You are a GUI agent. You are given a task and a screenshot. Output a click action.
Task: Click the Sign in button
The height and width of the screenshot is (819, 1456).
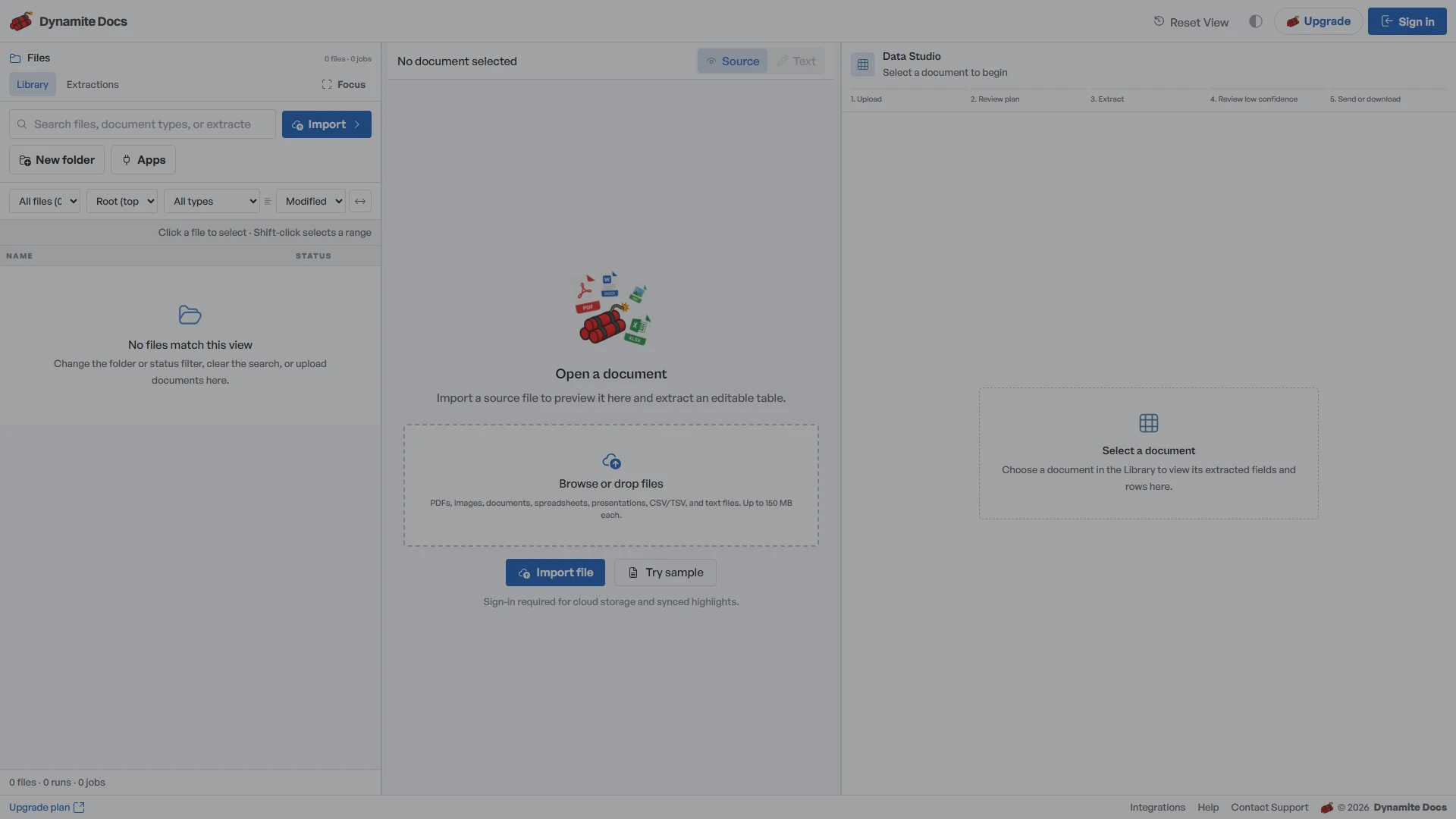1407,21
